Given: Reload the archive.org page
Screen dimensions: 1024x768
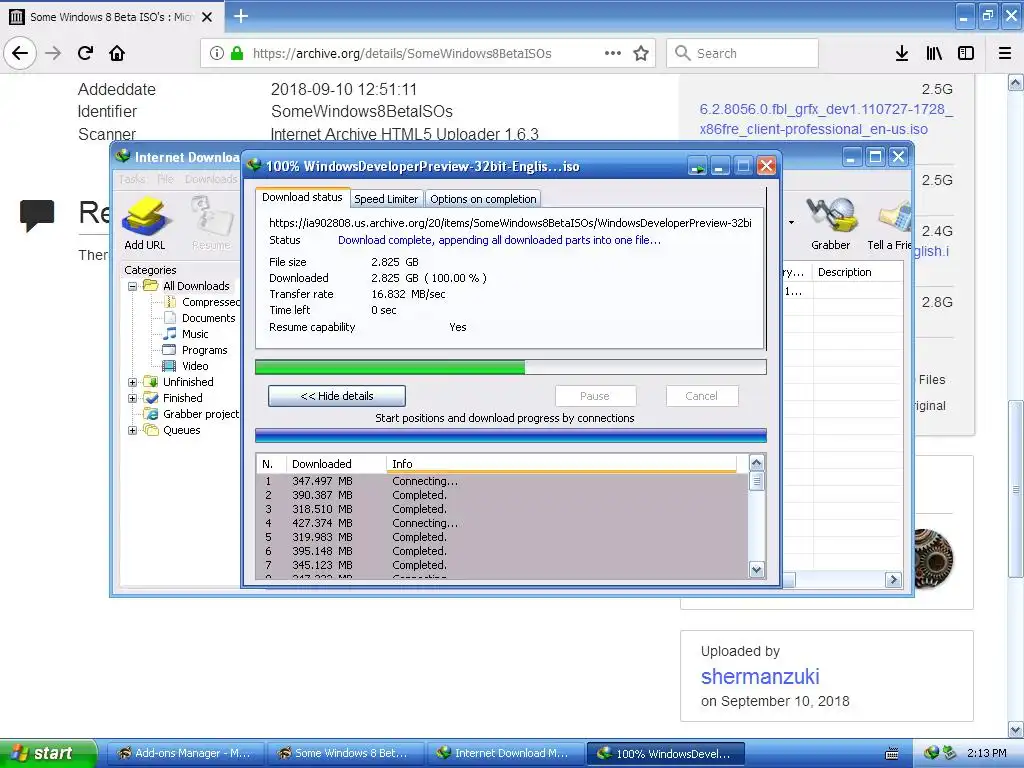Looking at the screenshot, I should [x=85, y=53].
